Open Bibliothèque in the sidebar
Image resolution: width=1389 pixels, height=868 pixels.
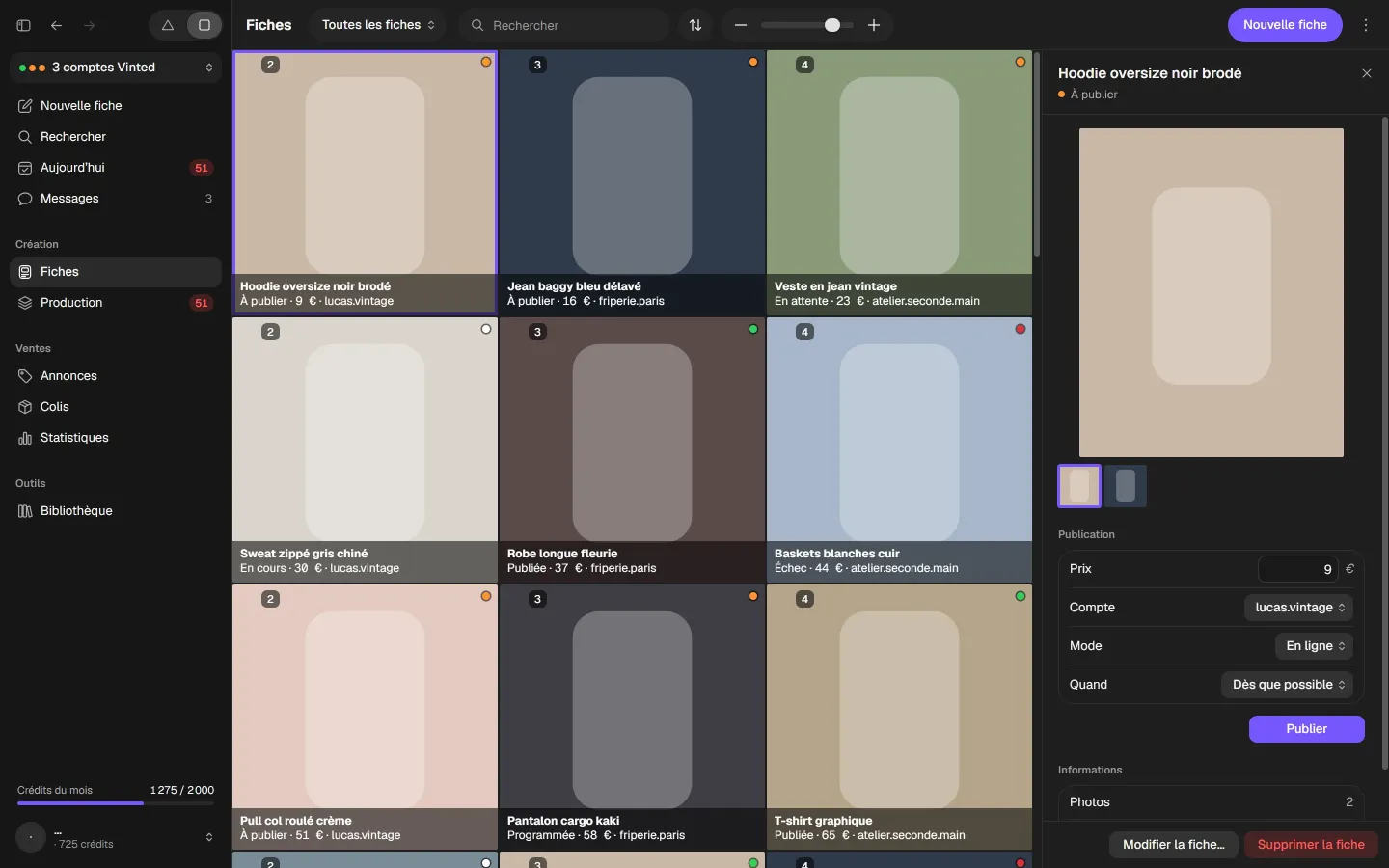116,511
